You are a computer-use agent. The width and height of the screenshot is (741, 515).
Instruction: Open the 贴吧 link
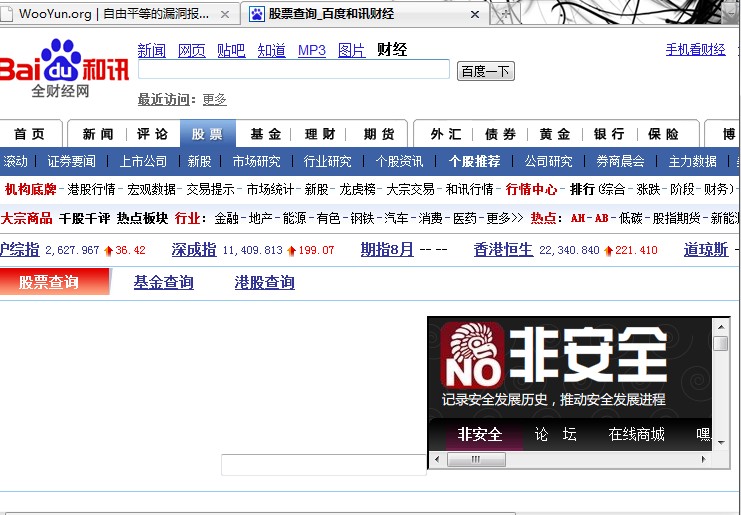[x=231, y=50]
